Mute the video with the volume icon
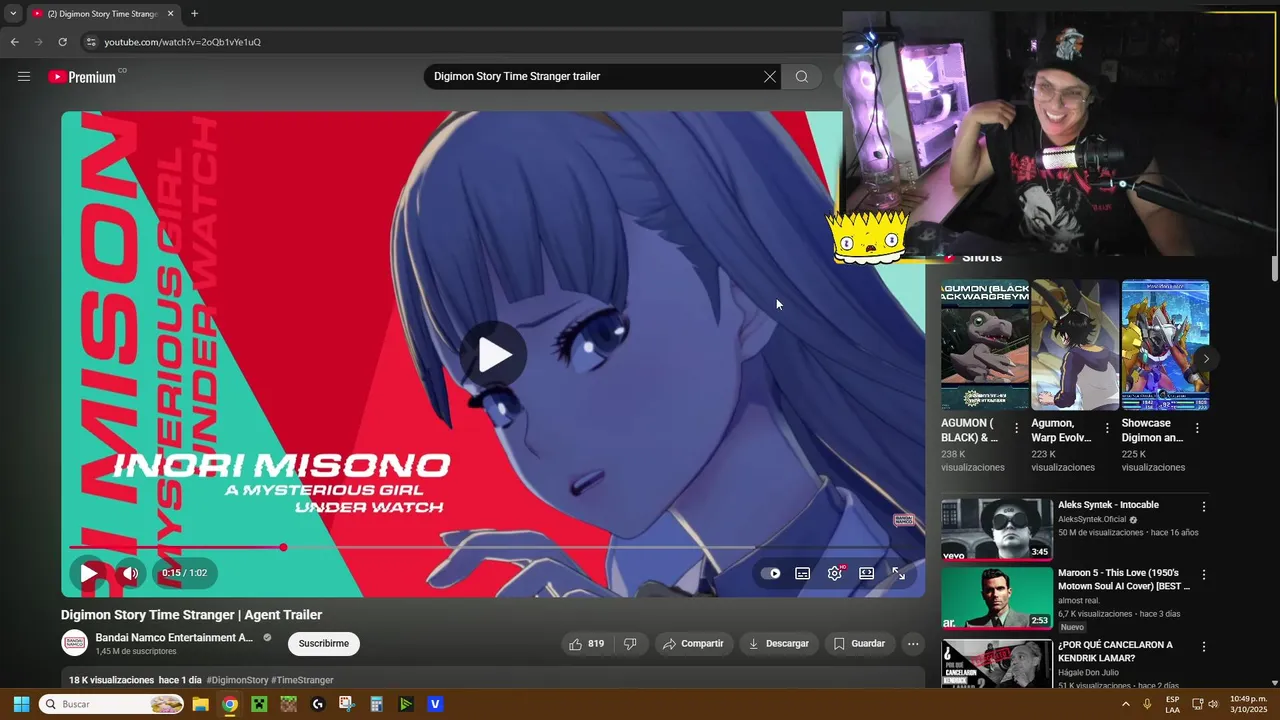The height and width of the screenshot is (720, 1280). pos(130,573)
